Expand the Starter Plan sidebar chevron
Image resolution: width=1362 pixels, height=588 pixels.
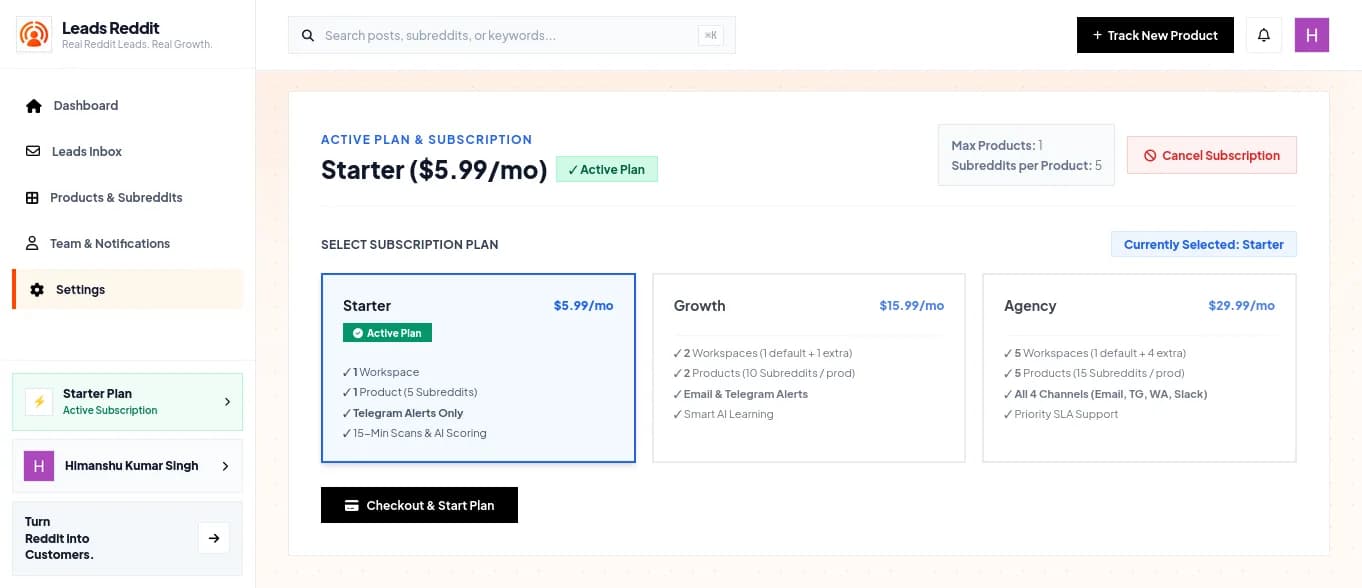point(227,402)
